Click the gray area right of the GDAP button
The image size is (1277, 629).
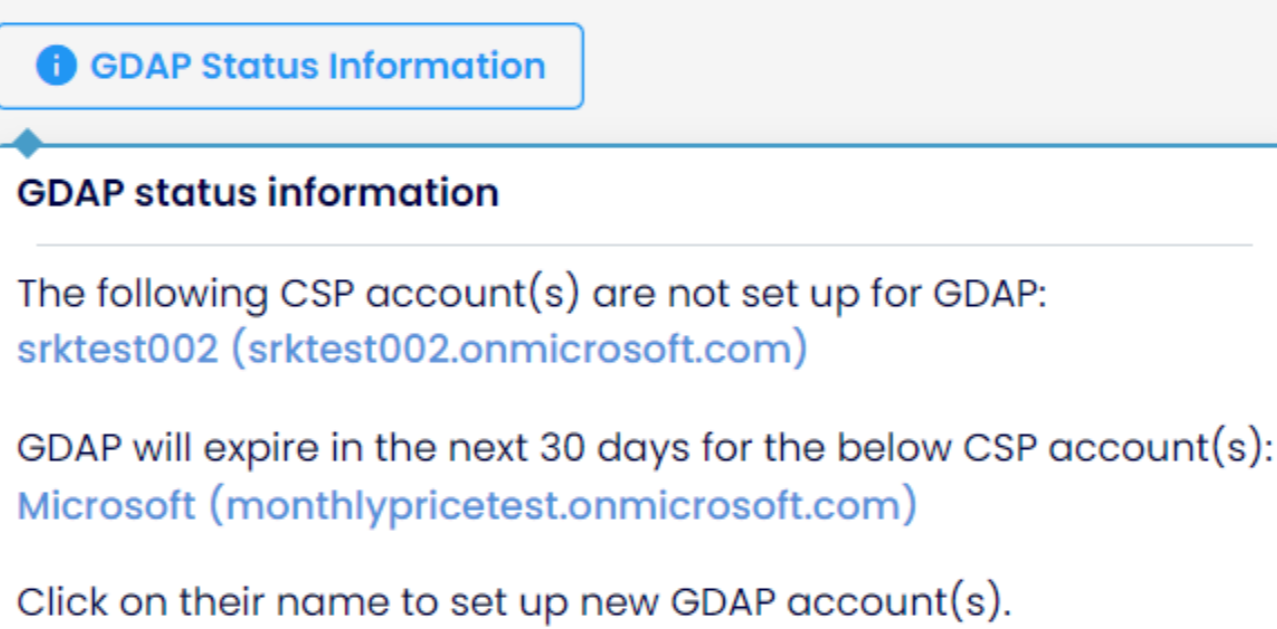[930, 66]
